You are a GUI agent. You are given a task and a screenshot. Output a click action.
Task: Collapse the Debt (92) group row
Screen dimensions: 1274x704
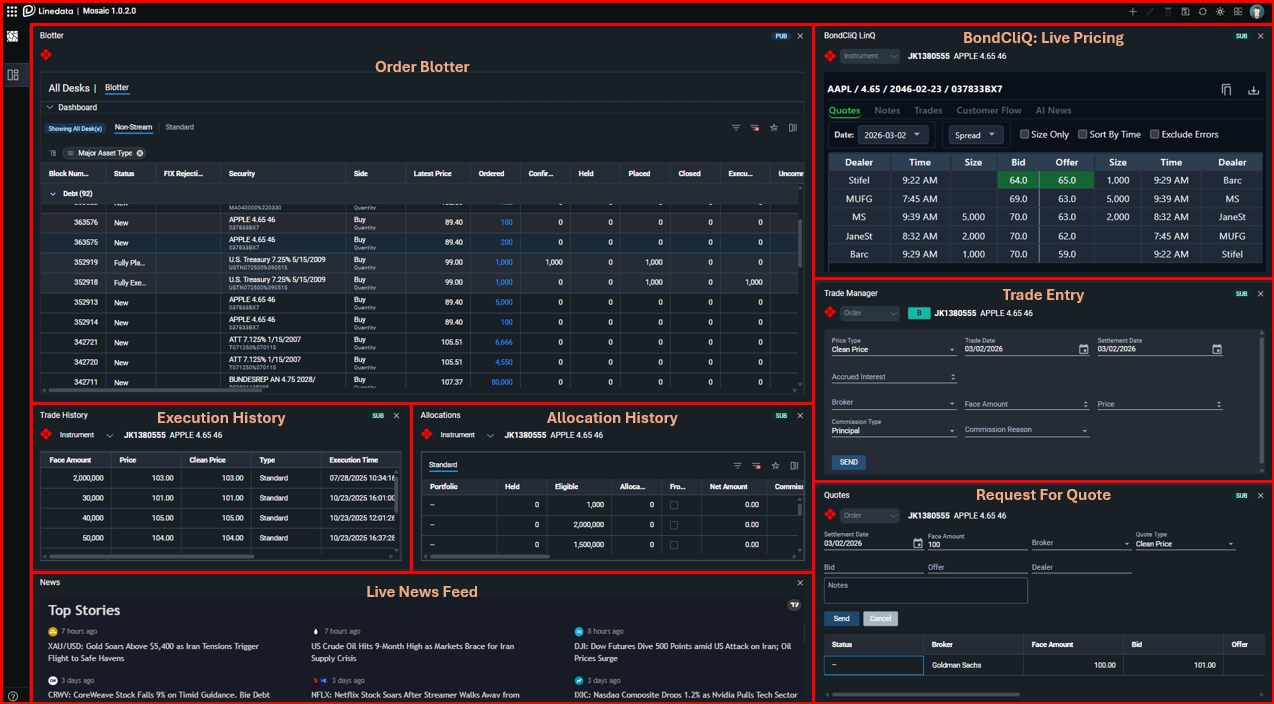(52, 193)
